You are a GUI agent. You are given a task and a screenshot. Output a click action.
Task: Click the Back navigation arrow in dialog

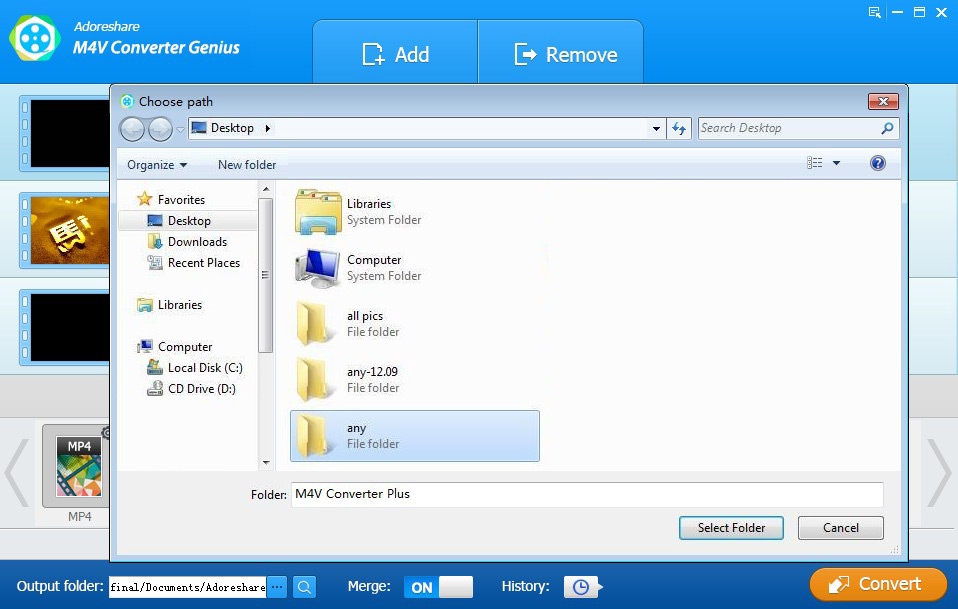132,129
